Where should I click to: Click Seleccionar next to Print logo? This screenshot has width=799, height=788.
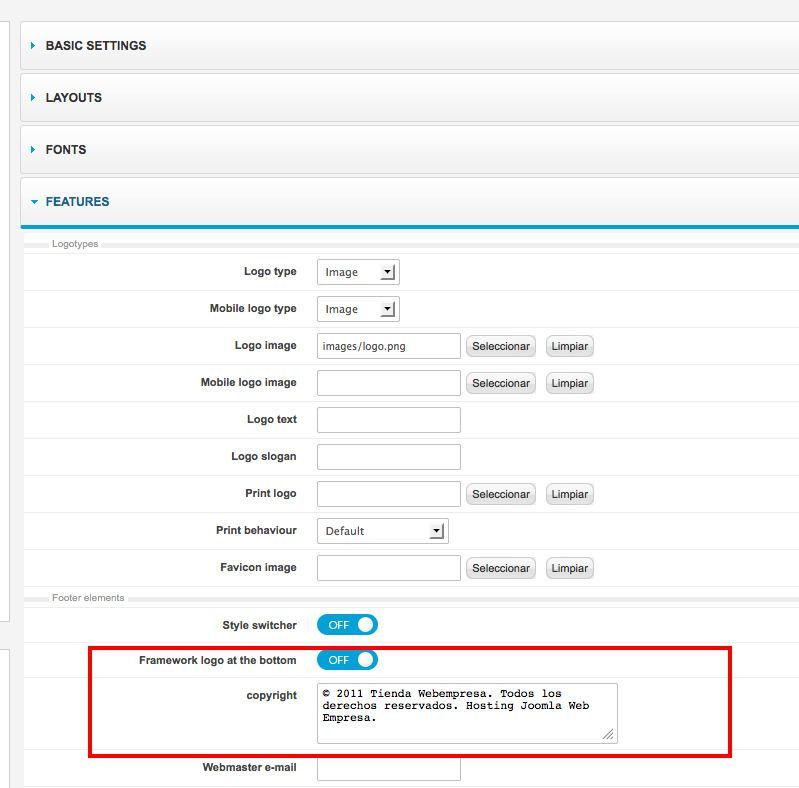coord(501,494)
